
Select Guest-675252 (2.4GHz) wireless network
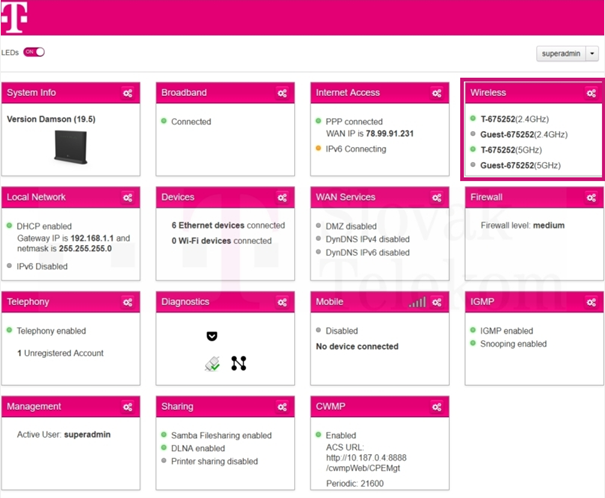click(x=524, y=135)
